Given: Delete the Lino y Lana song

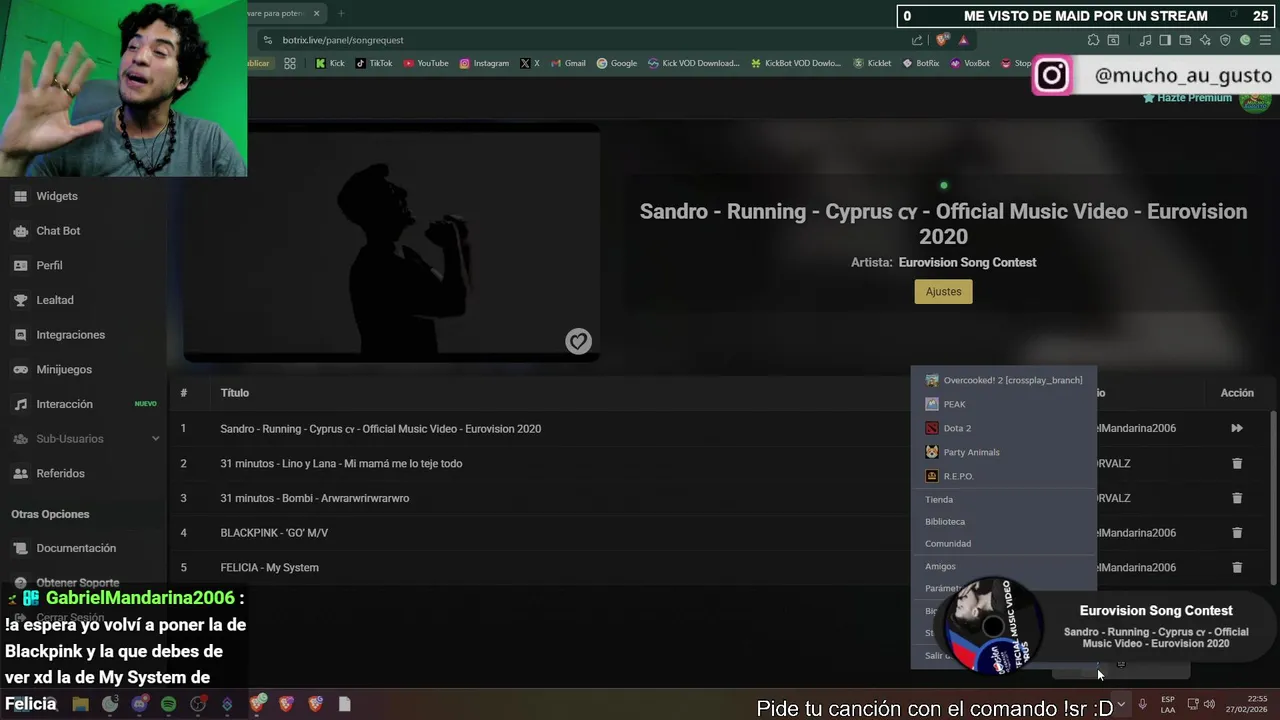Looking at the screenshot, I should pyautogui.click(x=1237, y=463).
